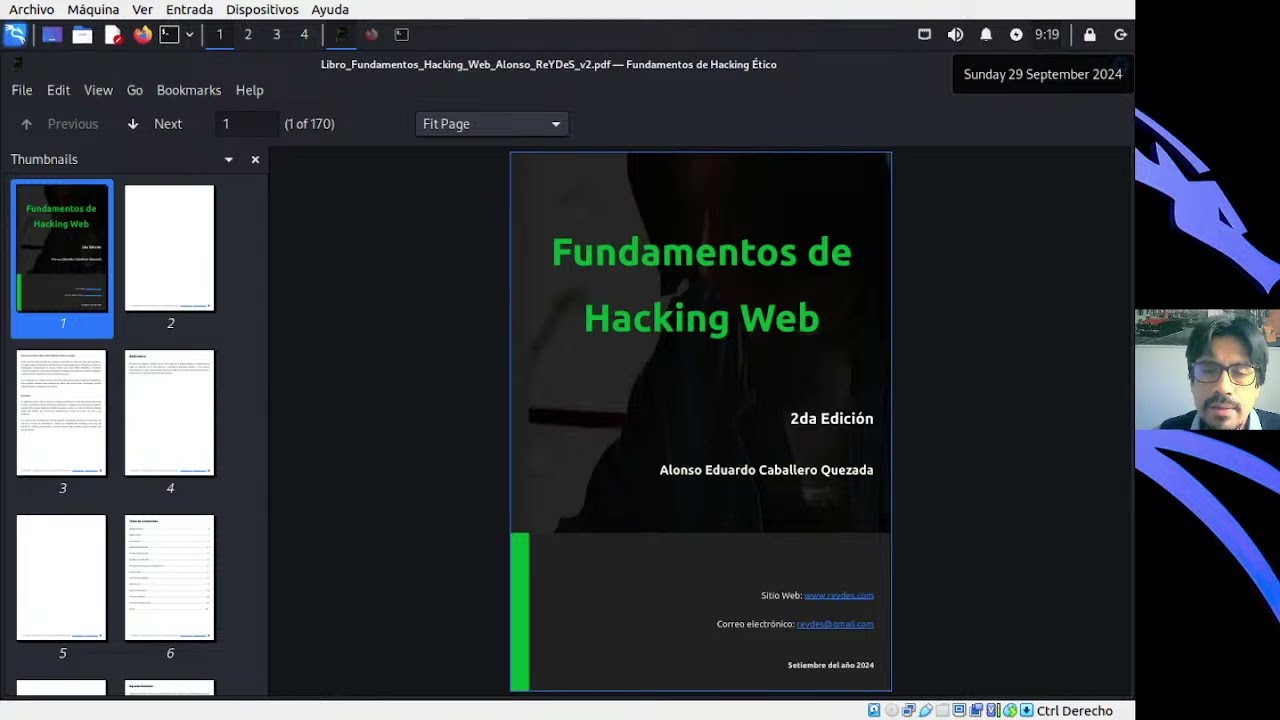Open the VirtualBox Entrada menu
Viewport: 1280px width, 720px height.
[x=189, y=9]
